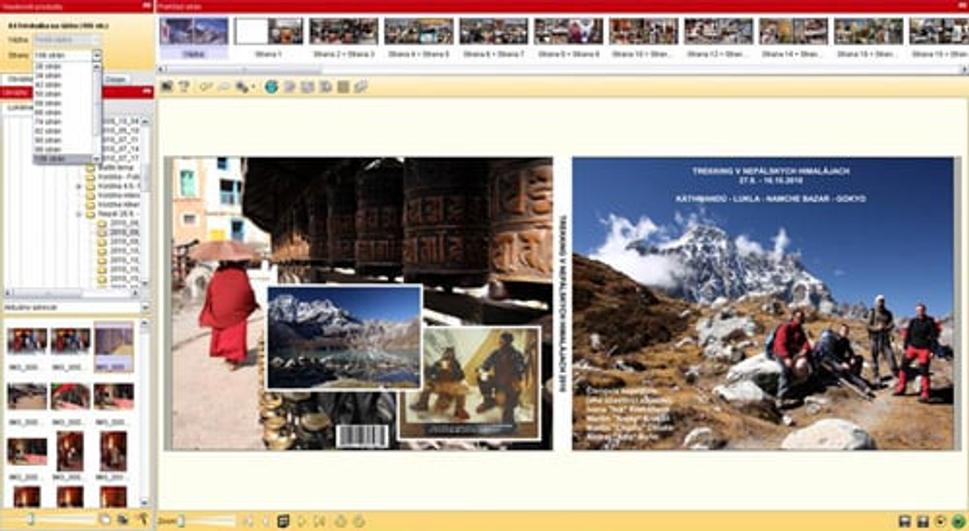Select the two climbers inset photo on cover
Image resolution: width=969 pixels, height=531 pixels.
(470, 383)
